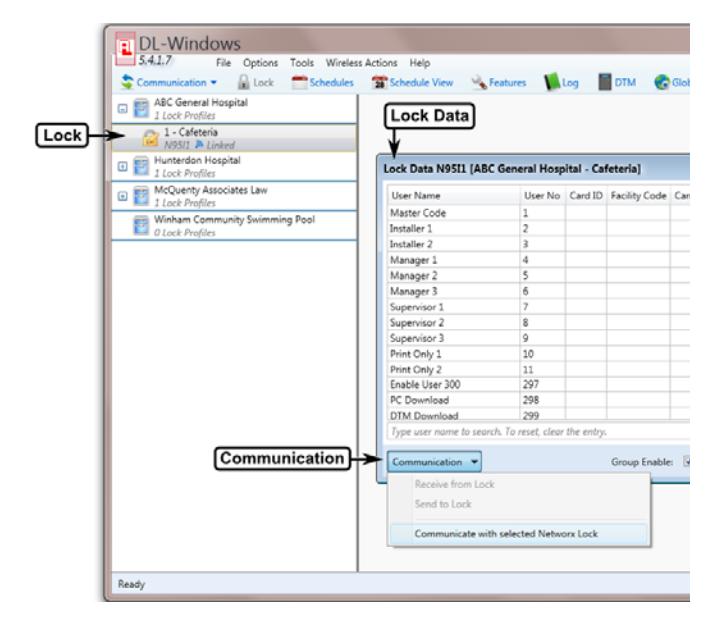718x629 pixels.
Task: Click the Lock Data N95I1 window title
Action: (x=512, y=169)
